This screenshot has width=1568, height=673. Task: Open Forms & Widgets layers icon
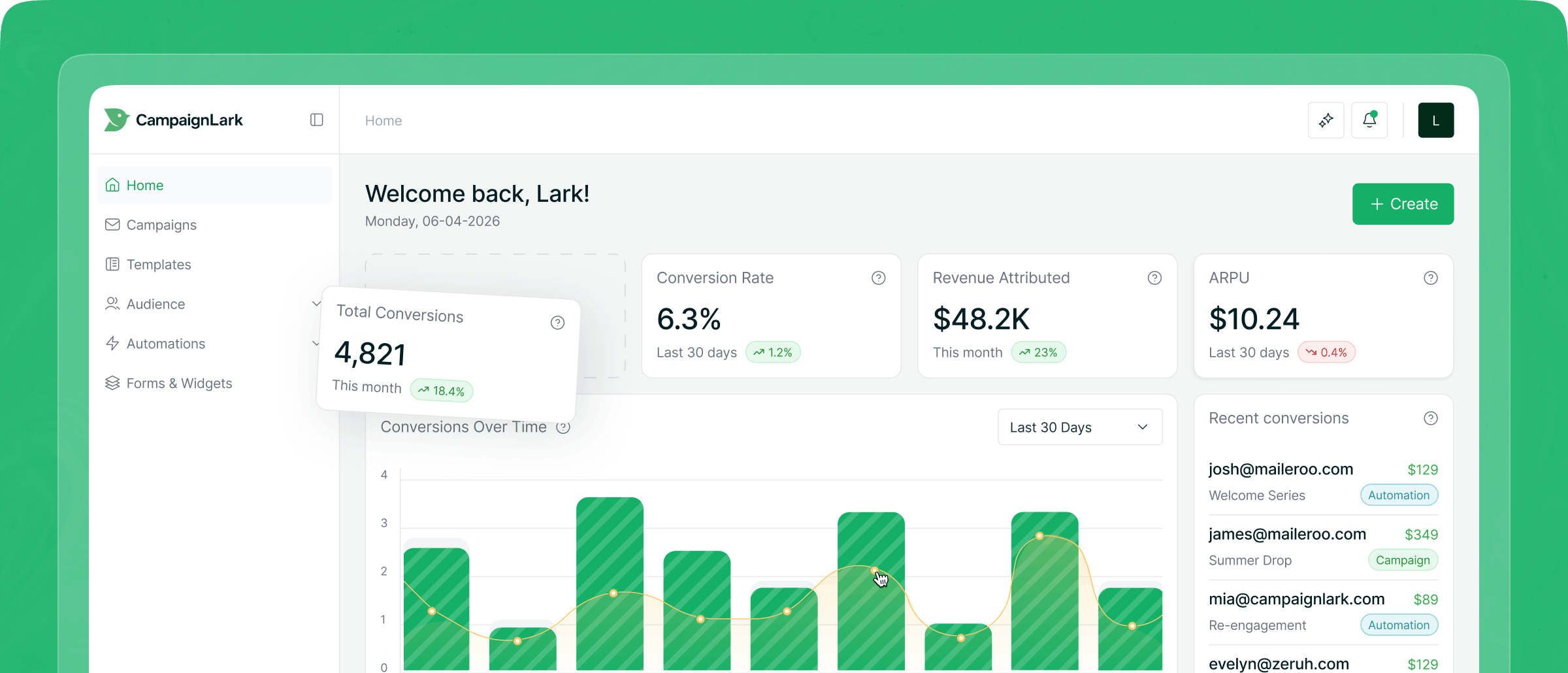[112, 383]
